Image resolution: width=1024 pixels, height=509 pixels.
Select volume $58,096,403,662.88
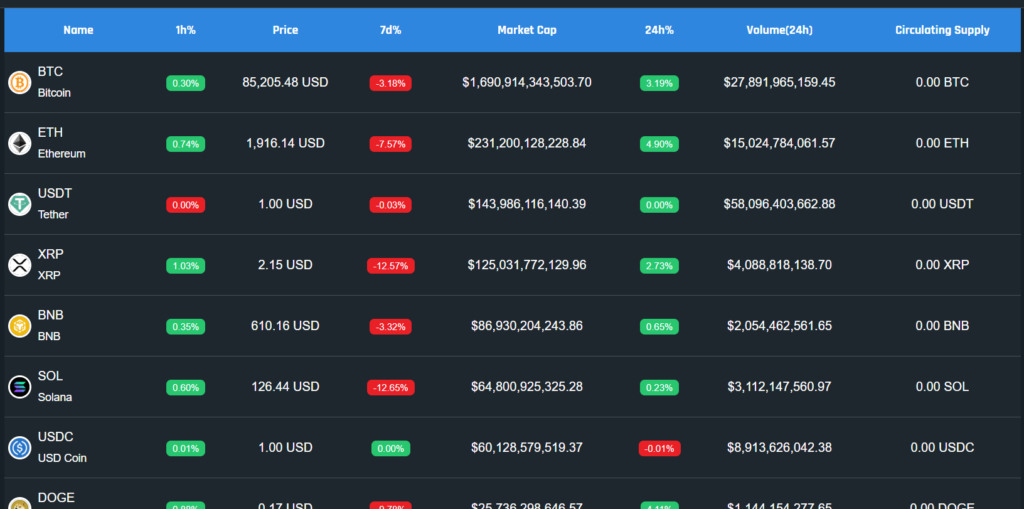780,204
